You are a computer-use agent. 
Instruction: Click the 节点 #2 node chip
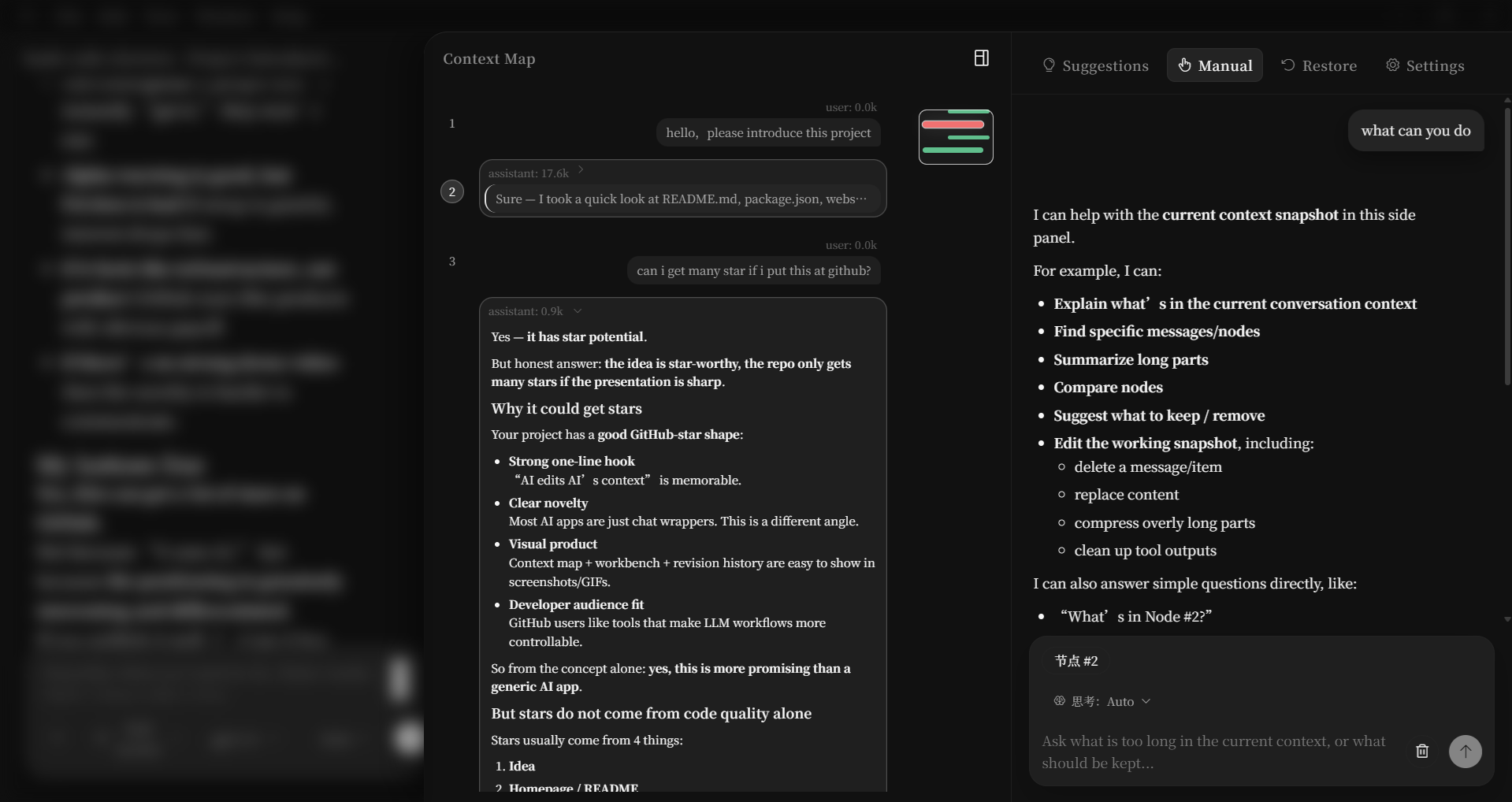click(1076, 661)
